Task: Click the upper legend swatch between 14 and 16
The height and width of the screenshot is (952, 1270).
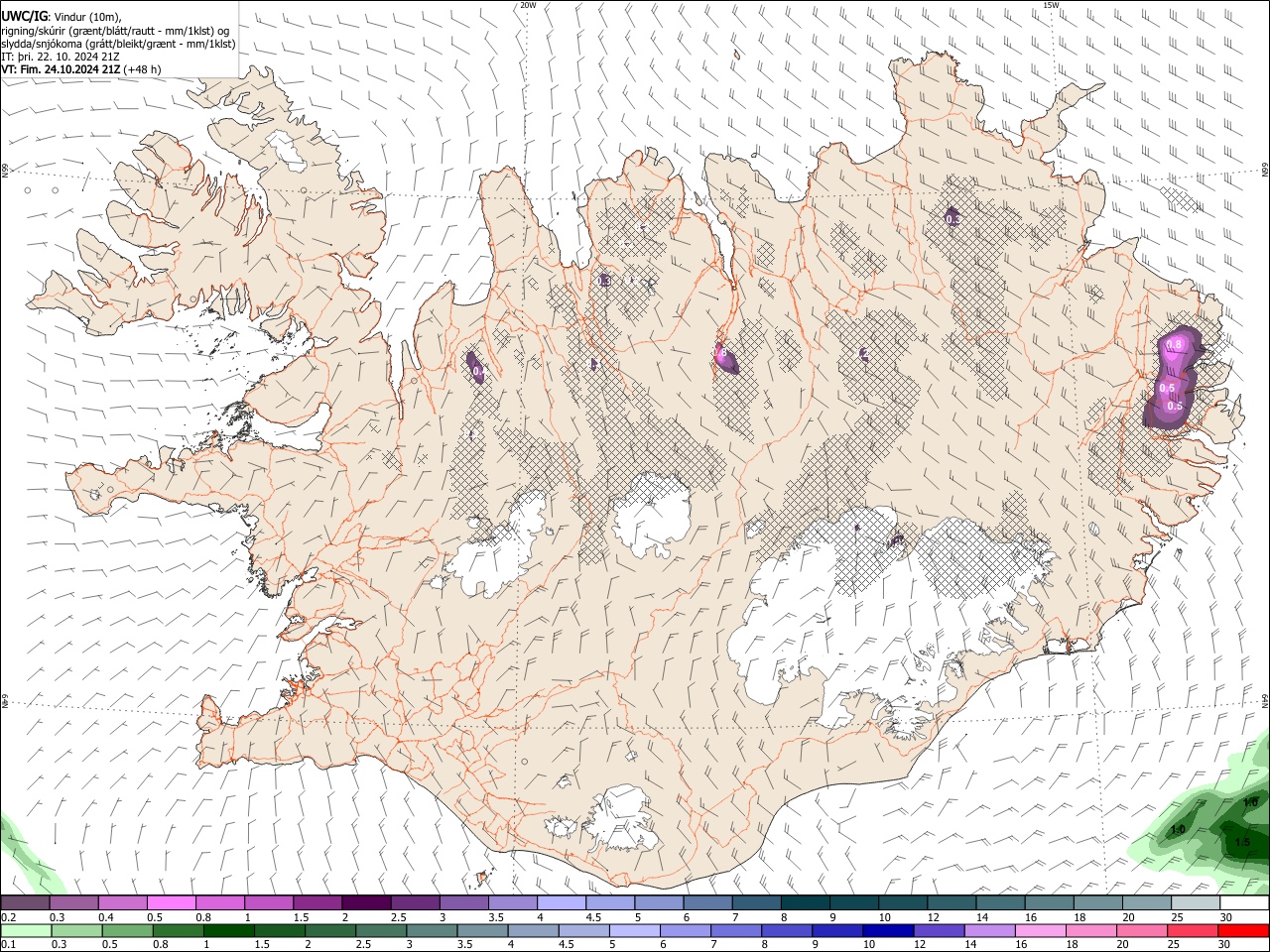Action: coord(1000,902)
